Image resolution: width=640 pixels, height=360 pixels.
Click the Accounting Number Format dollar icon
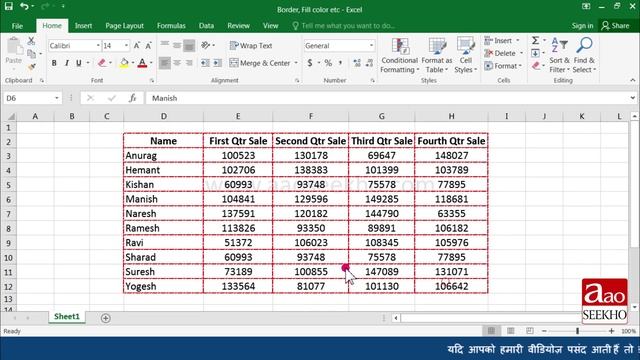coord(310,63)
